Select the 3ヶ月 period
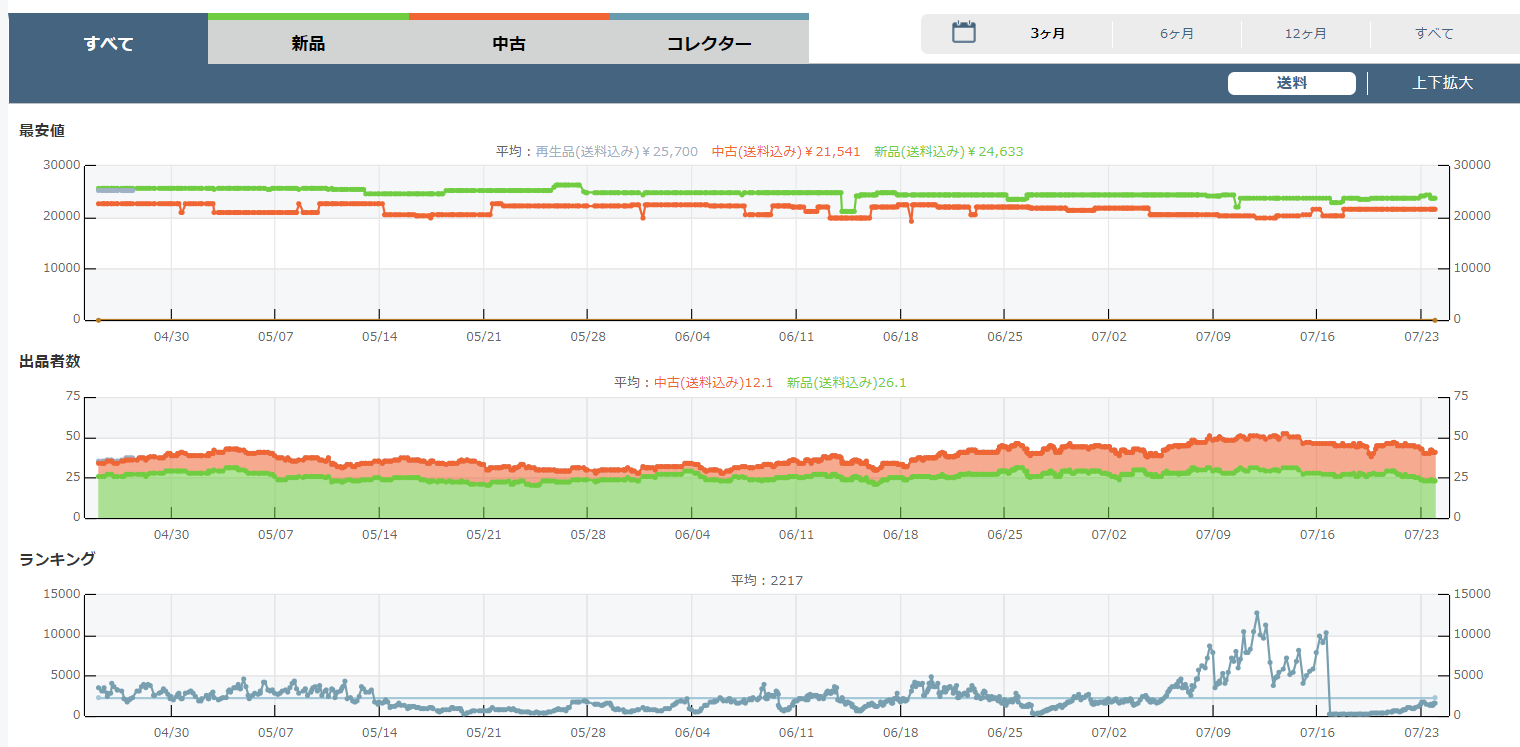Viewport: 1520px width, 747px height. (x=1048, y=34)
